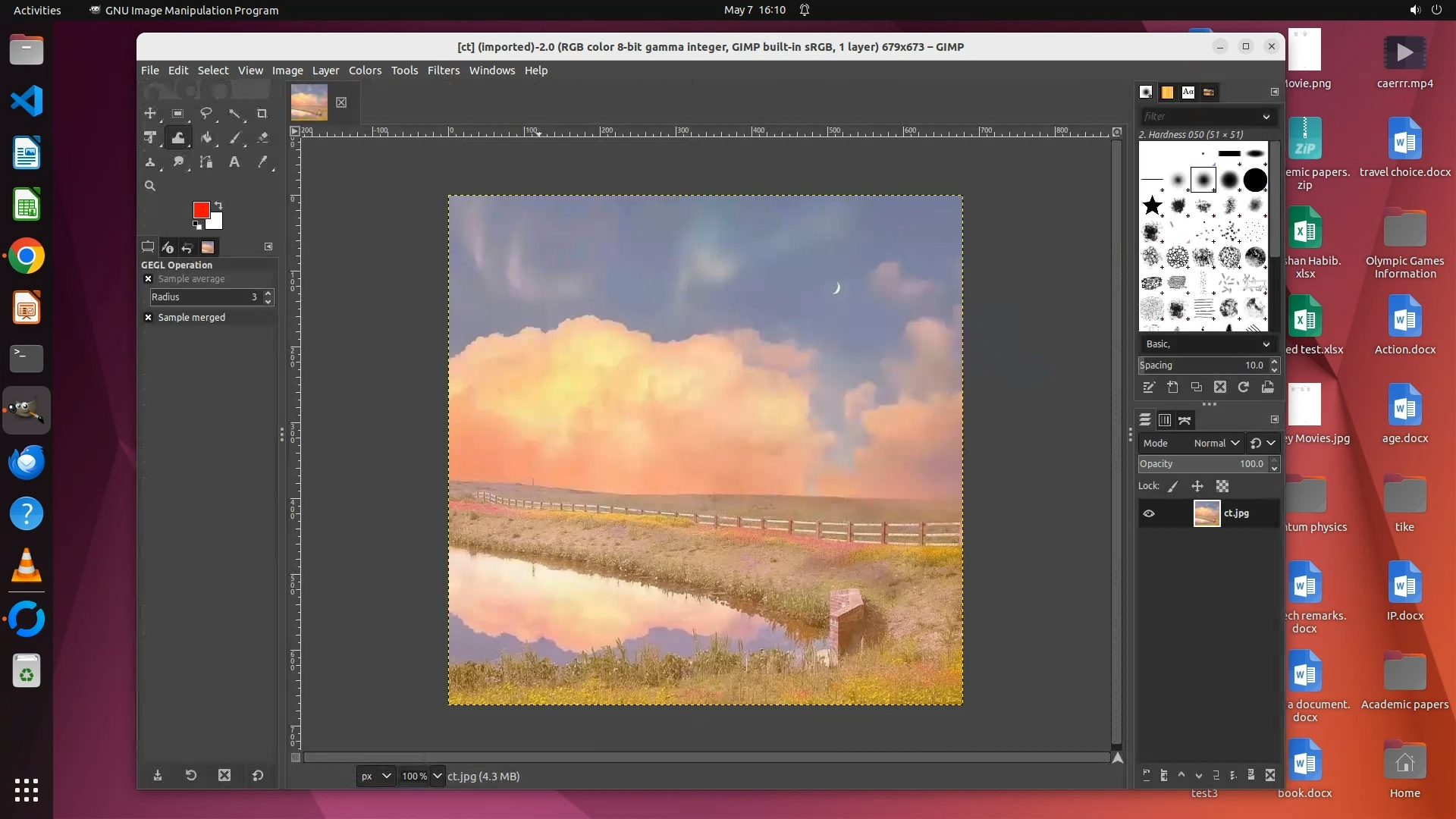The height and width of the screenshot is (819, 1456).
Task: Open the Colors menu
Action: coord(365,71)
